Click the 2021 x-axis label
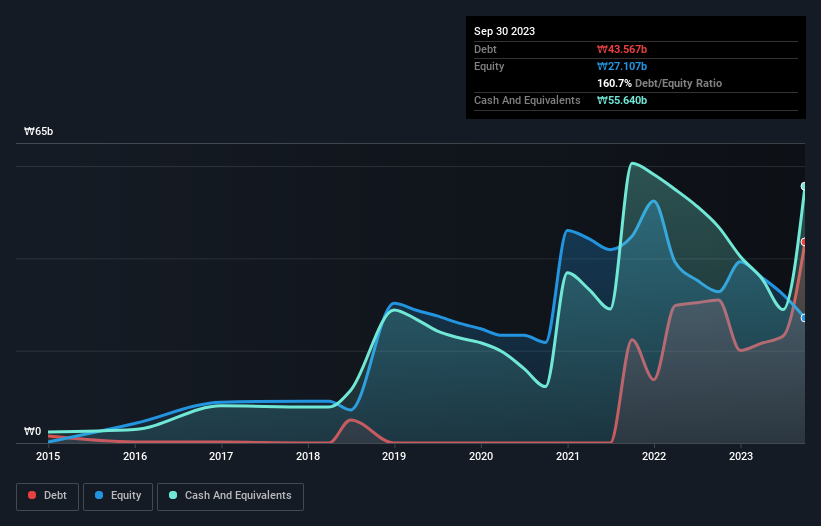 [568, 456]
